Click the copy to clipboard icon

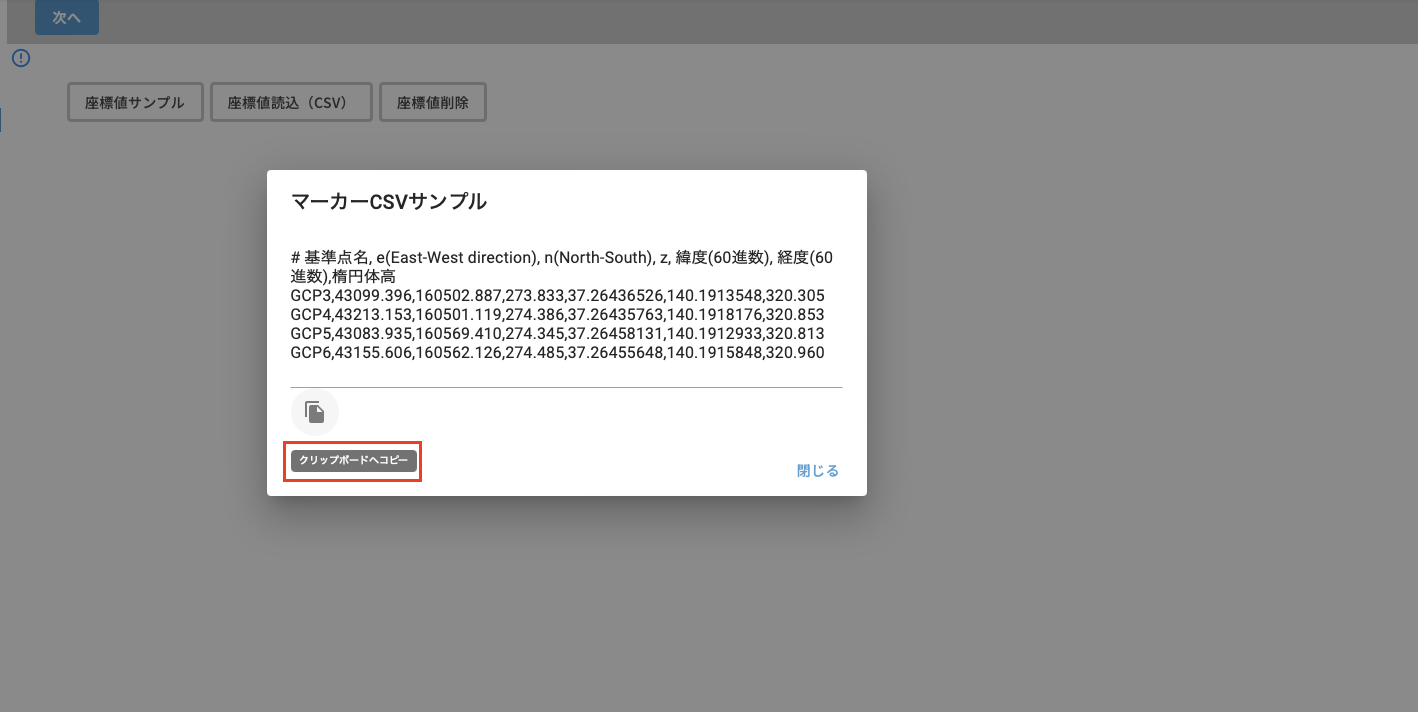[315, 412]
